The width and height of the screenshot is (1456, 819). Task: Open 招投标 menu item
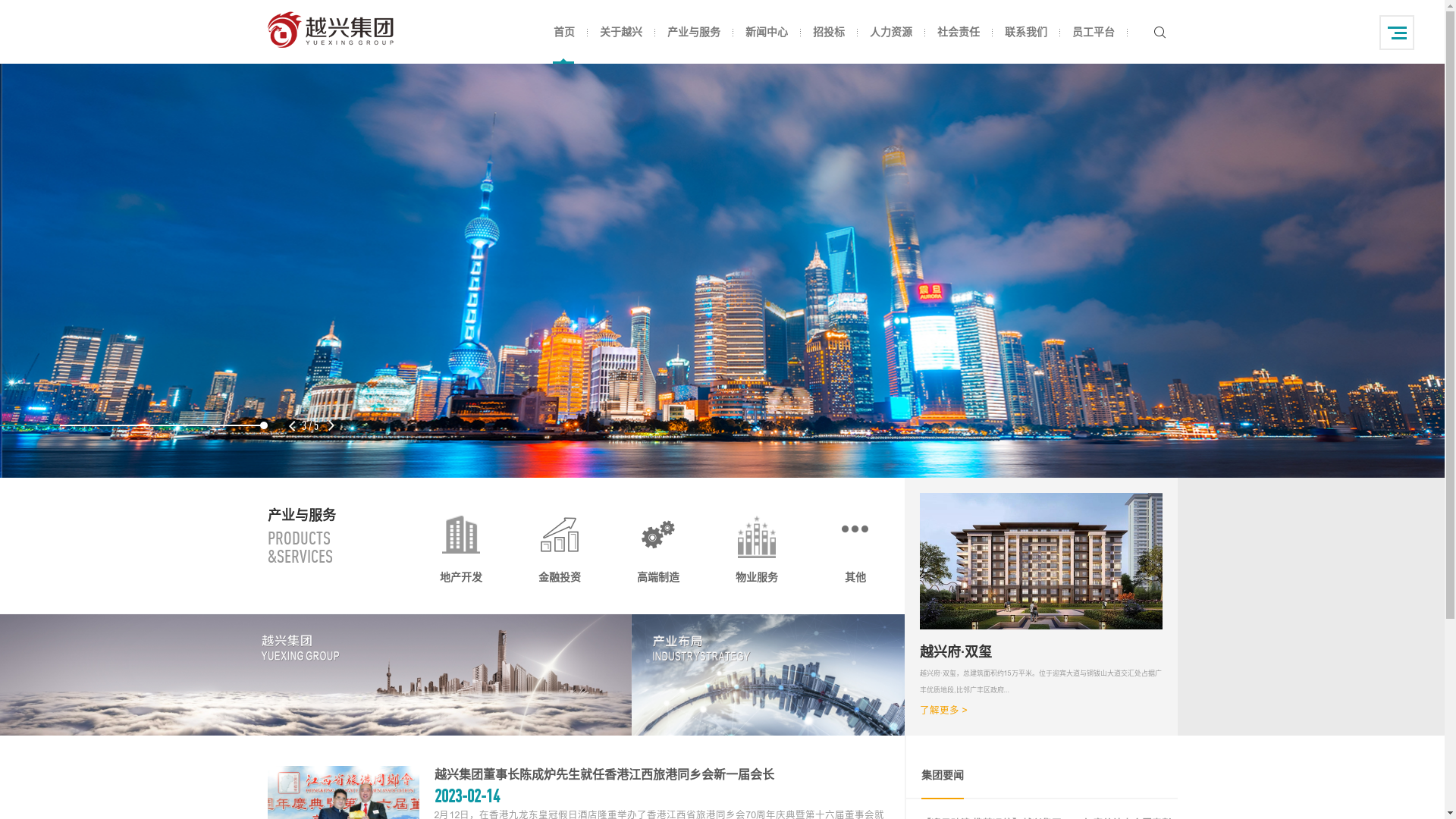[x=829, y=32]
